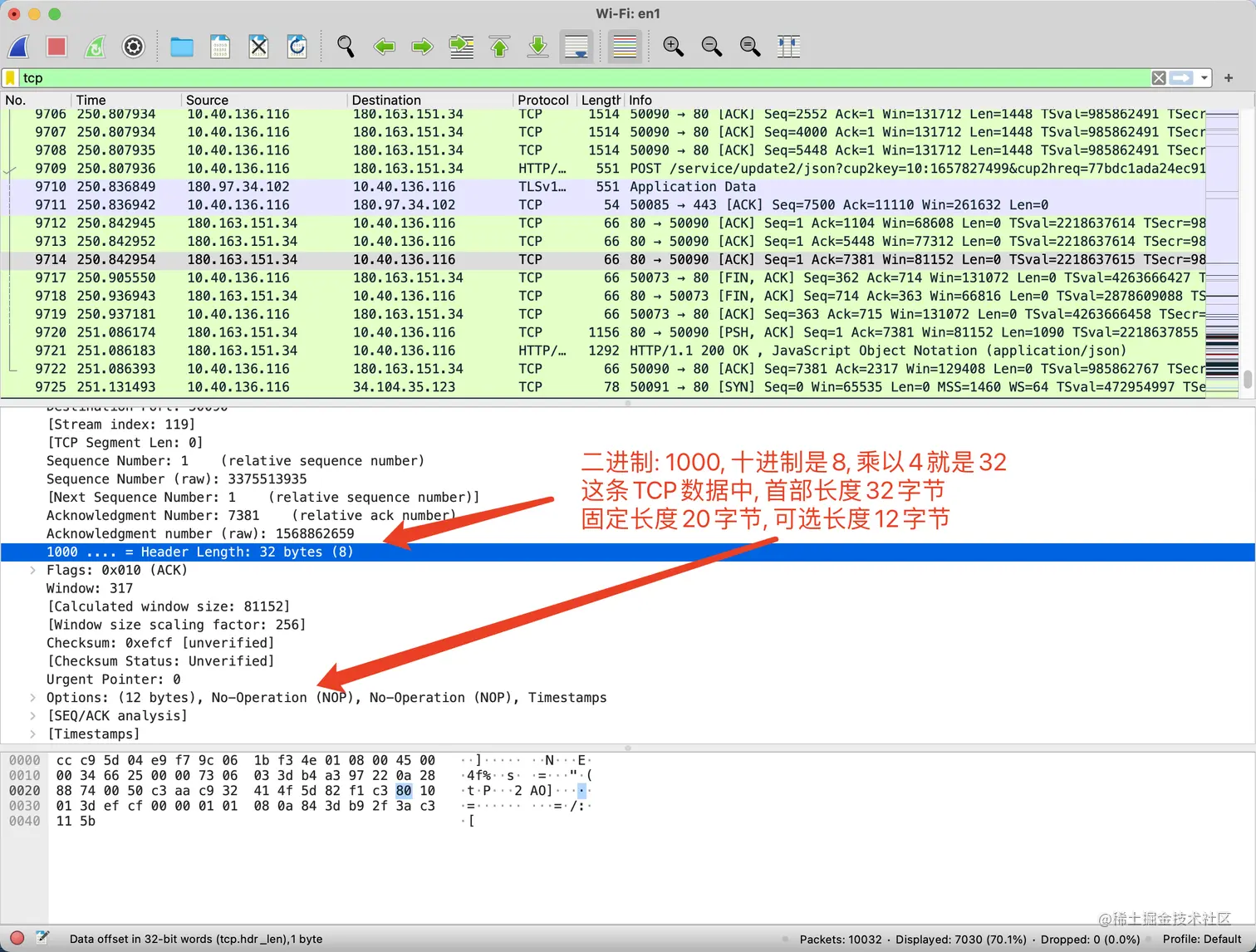The image size is (1256, 952).
Task: Open display filter bookmarks icon
Action: coord(10,78)
